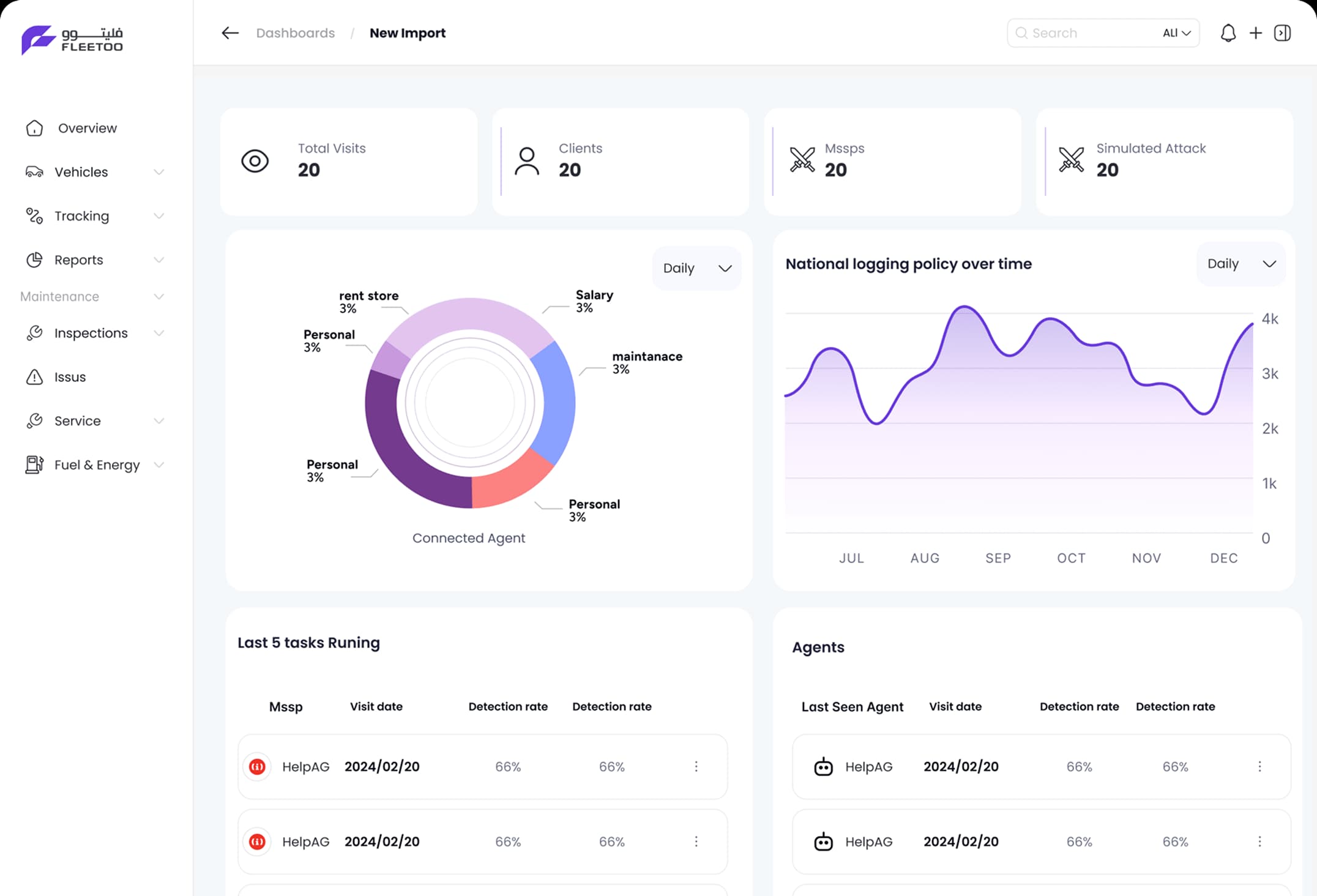Click the Issus warning triangle icon
Image resolution: width=1317 pixels, height=896 pixels.
click(x=34, y=377)
